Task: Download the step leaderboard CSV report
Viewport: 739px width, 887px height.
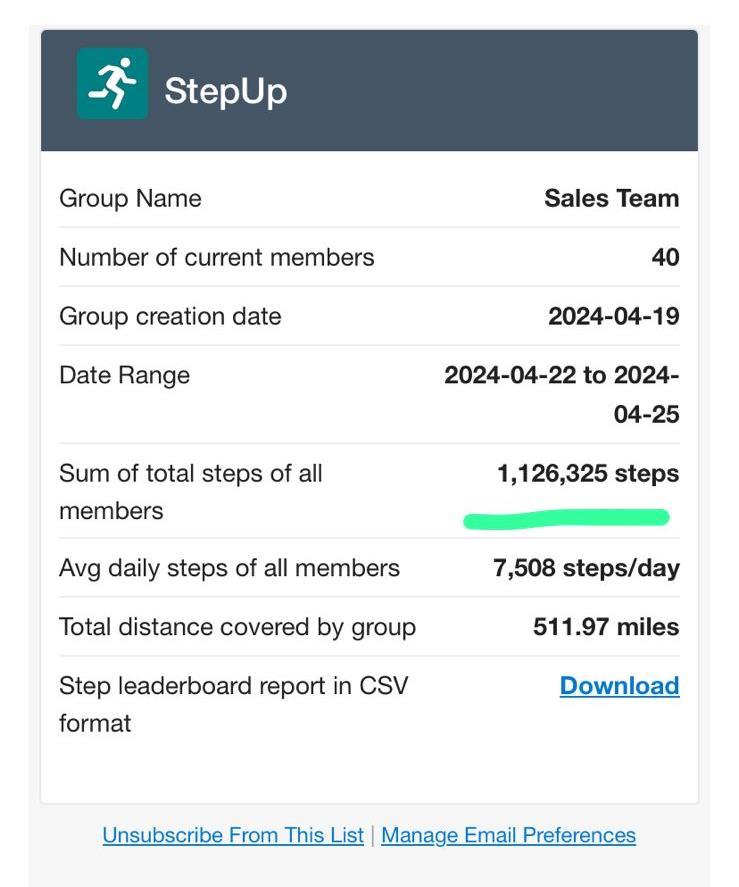Action: click(619, 686)
